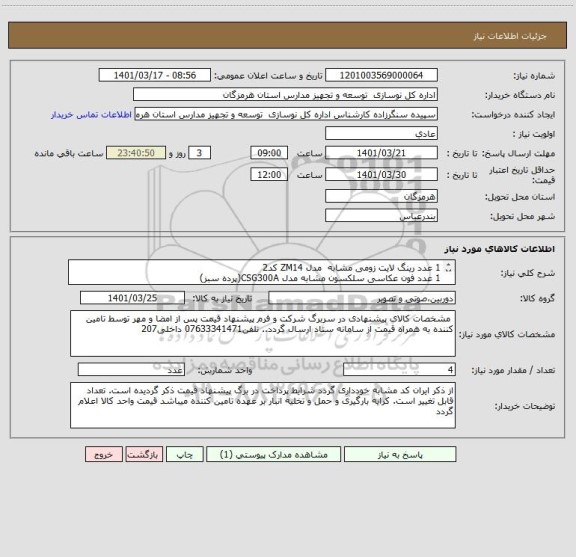Click the بازگشت back button

(144, 454)
